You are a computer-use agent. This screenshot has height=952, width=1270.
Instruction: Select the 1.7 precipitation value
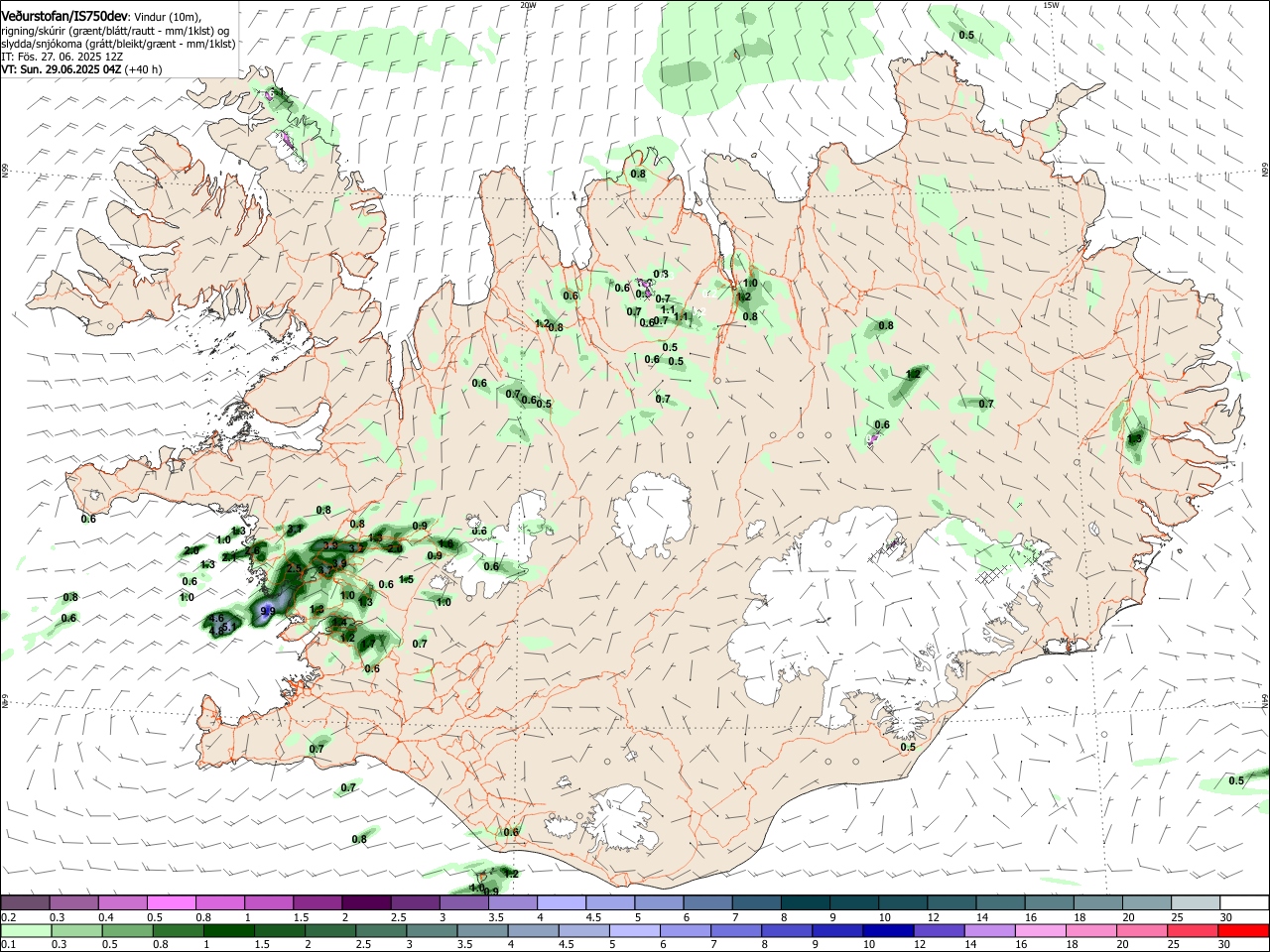tap(368, 644)
